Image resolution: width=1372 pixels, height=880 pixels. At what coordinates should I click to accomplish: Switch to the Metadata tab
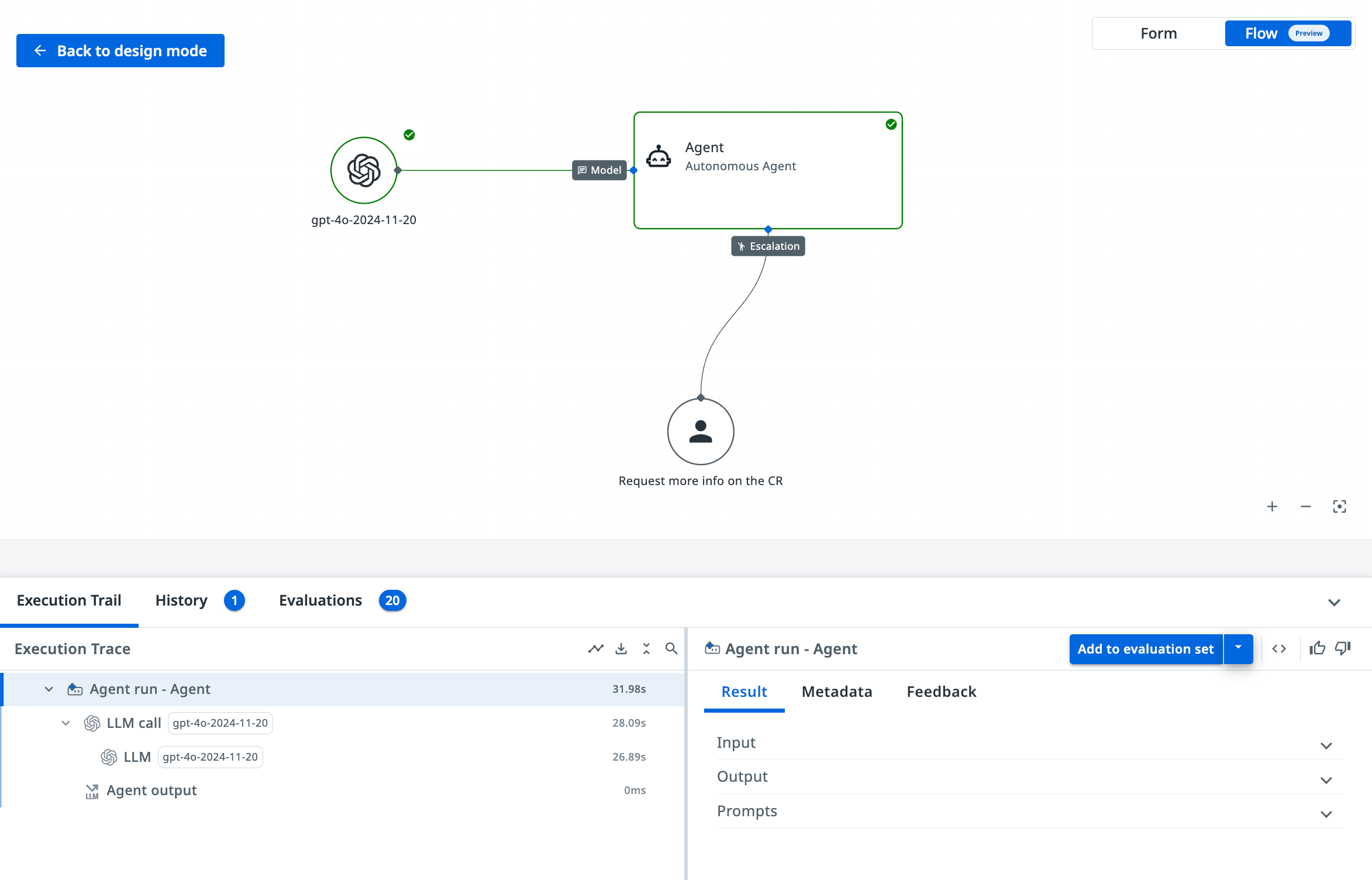coord(836,692)
